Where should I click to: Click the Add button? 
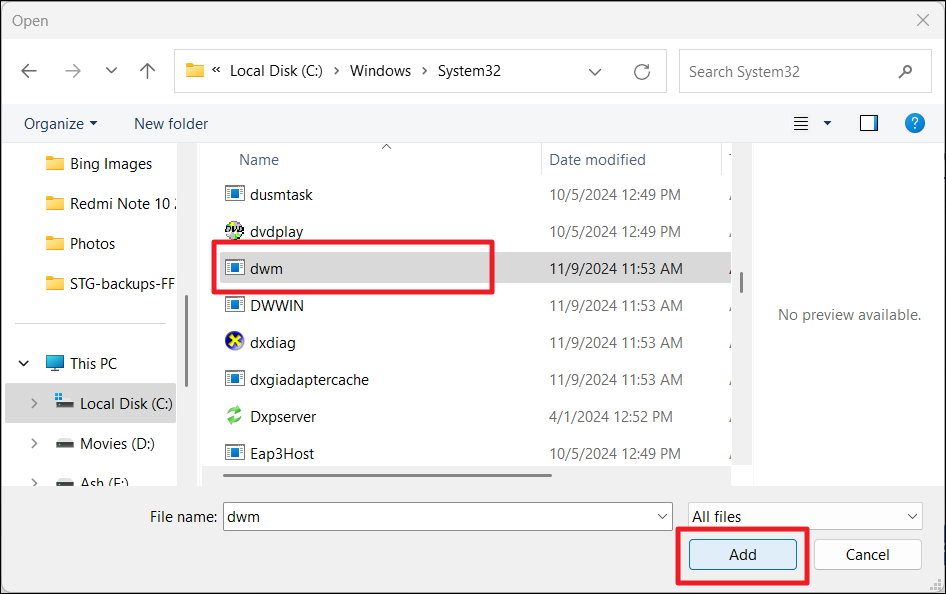tap(742, 554)
